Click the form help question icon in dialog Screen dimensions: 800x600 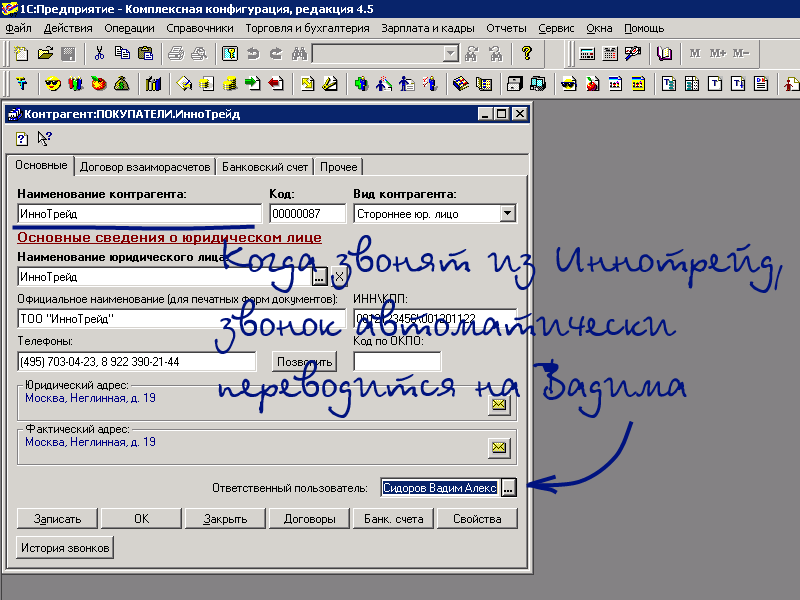21,139
